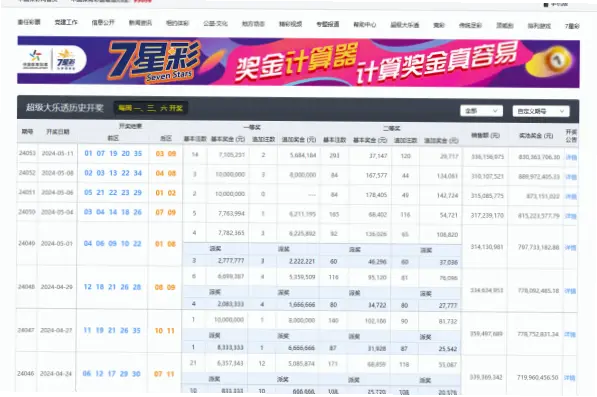Open 详情 link for draw 24047
The height and width of the screenshot is (397, 597).
pyautogui.click(x=570, y=335)
